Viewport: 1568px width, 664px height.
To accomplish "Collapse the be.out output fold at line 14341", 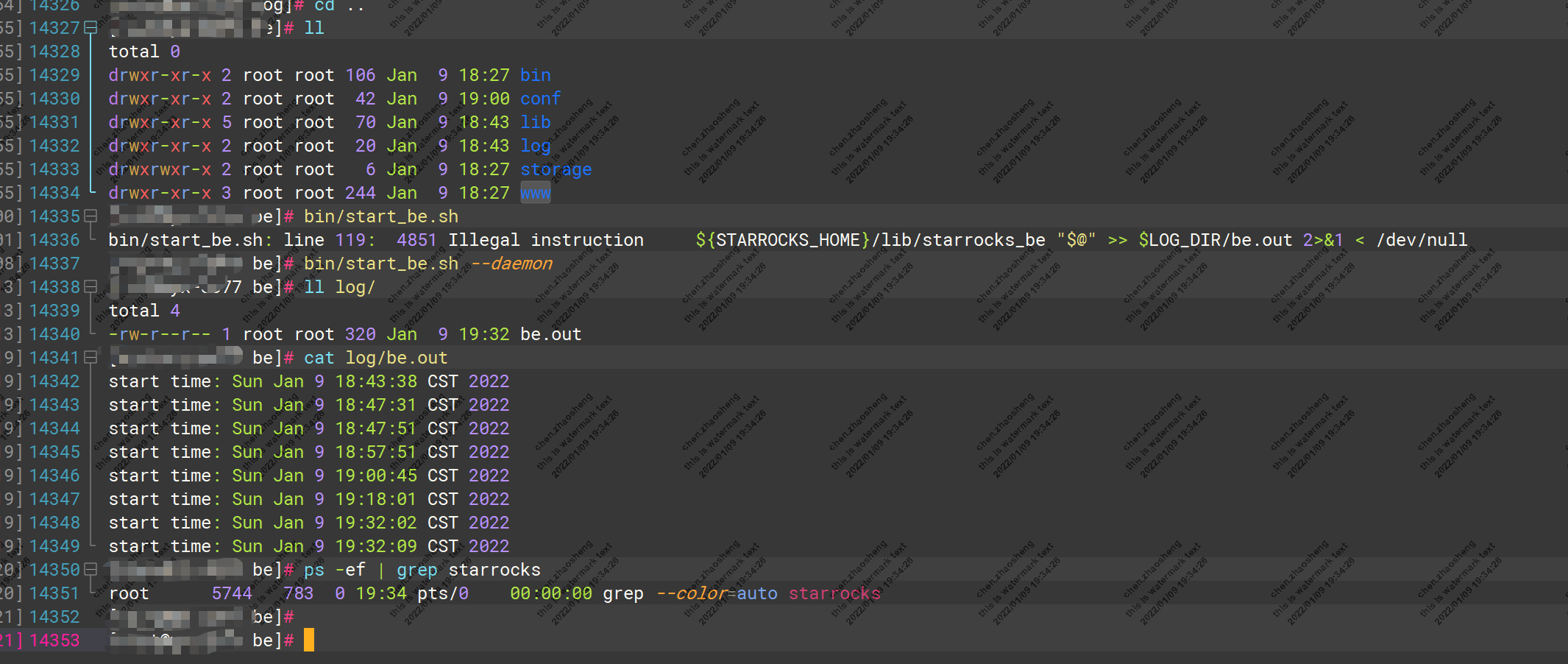I will [91, 358].
